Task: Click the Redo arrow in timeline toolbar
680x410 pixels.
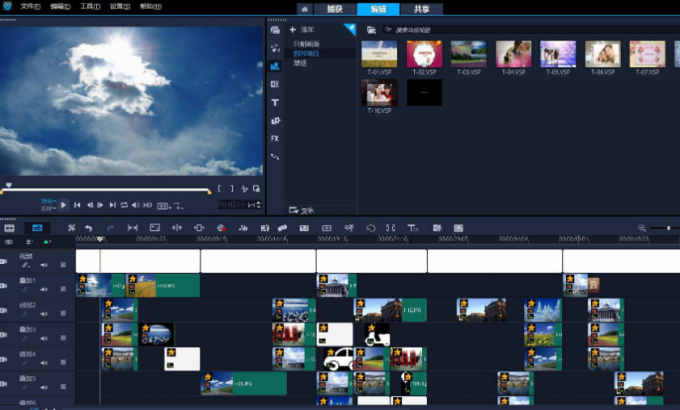Action: coord(110,228)
